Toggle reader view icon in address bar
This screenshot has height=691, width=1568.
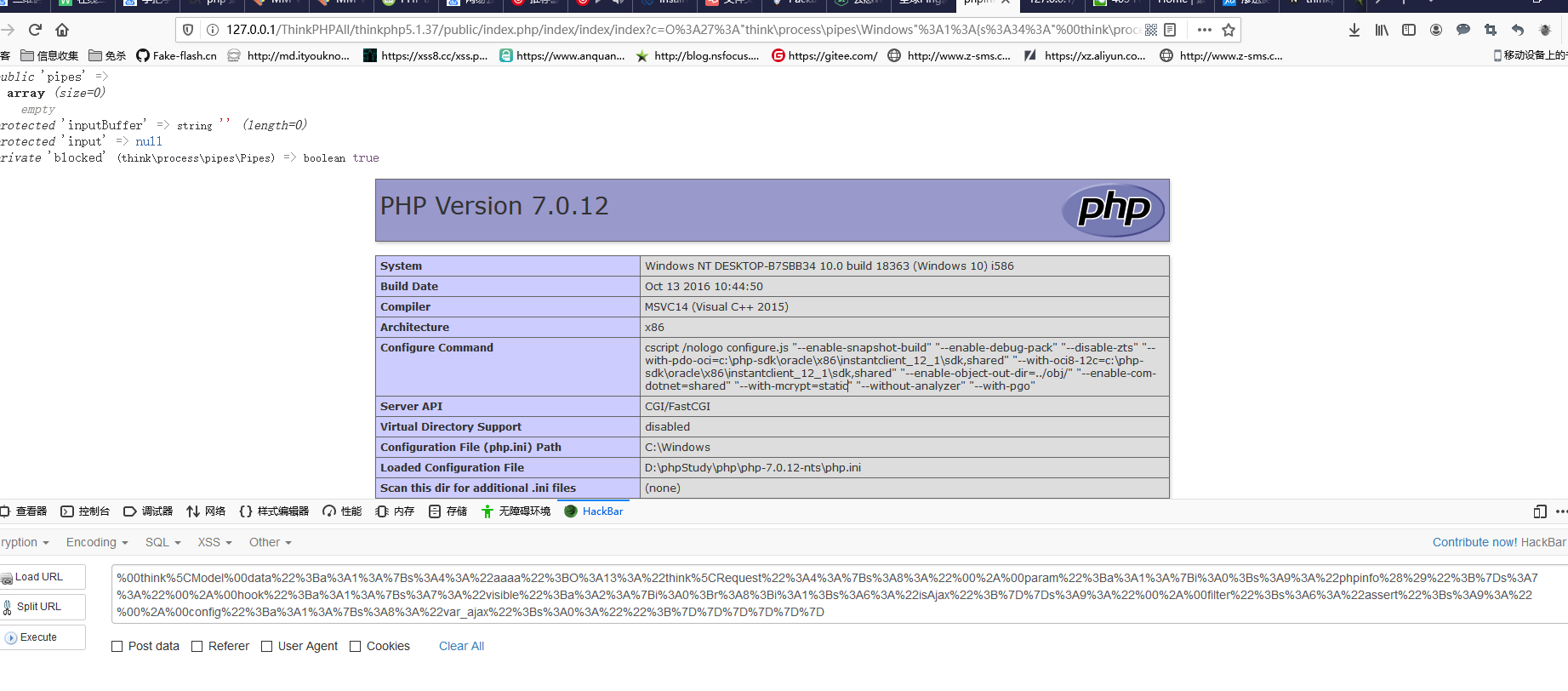point(1170,30)
